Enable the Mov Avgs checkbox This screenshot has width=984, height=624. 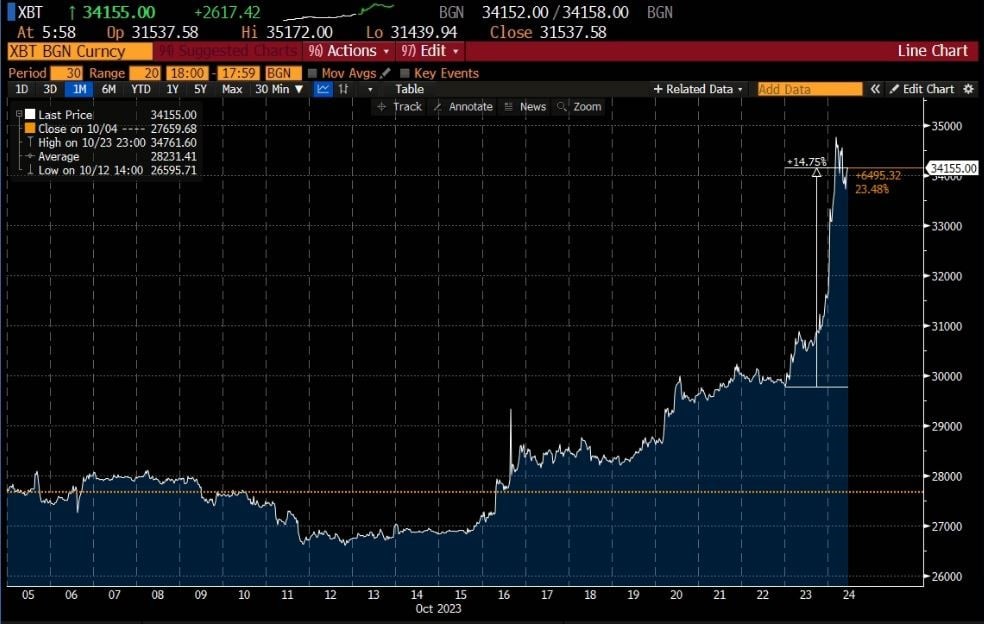pyautogui.click(x=313, y=73)
